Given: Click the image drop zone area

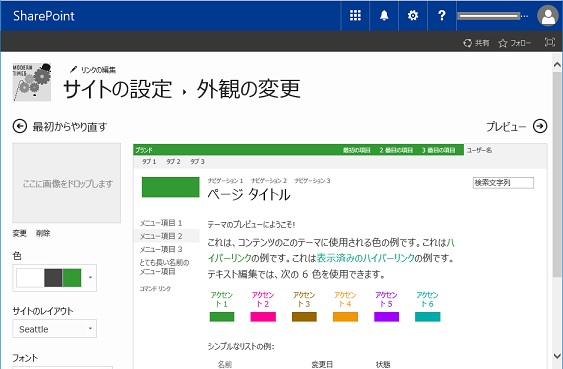Looking at the screenshot, I should pos(67,183).
